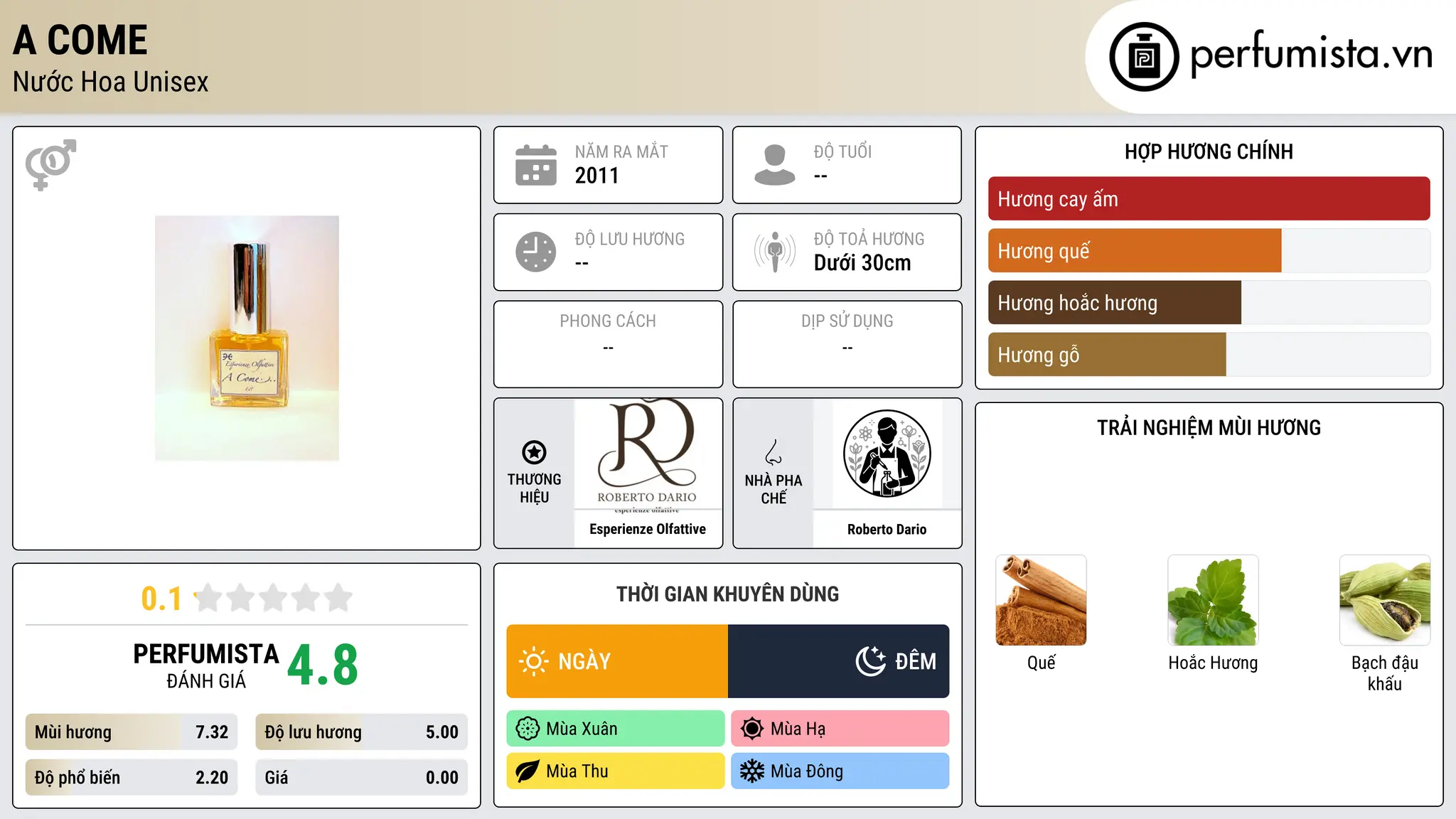
Task: Click the perfumista.vn bottle logo icon
Action: point(1144,57)
